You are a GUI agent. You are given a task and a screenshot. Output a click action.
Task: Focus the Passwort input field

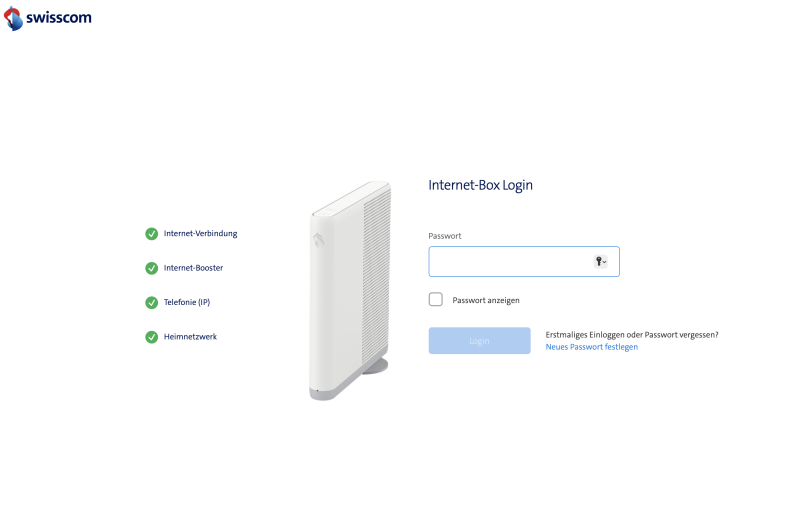(524, 262)
